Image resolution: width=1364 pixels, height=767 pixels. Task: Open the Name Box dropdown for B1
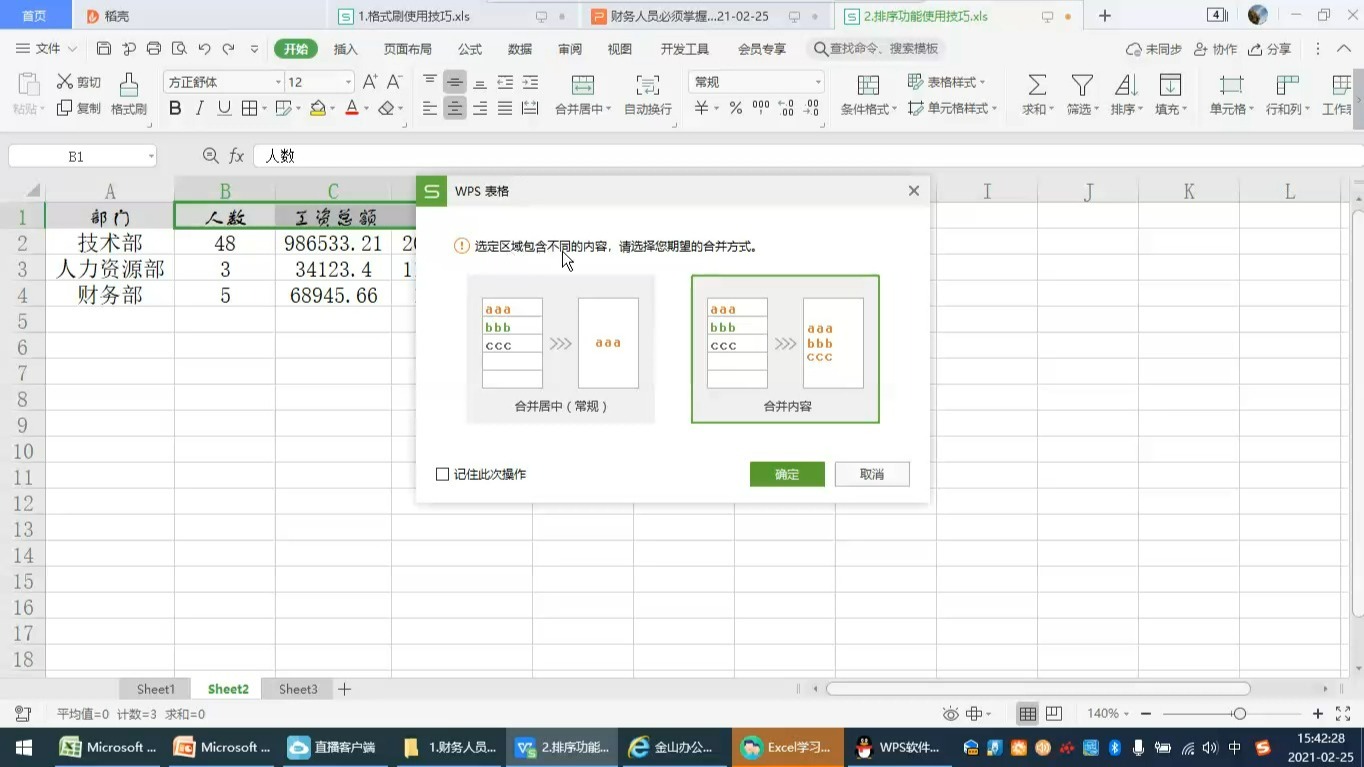coord(151,156)
